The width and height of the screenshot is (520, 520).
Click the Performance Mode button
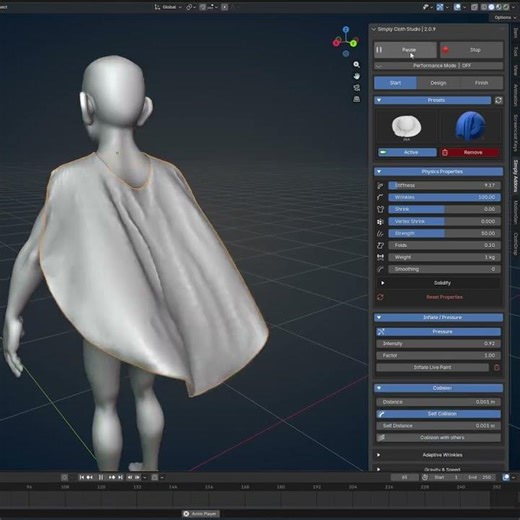pos(439,66)
